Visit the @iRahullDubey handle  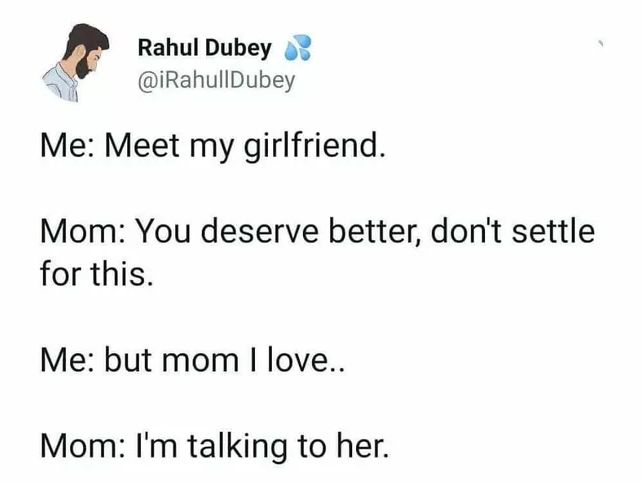[217, 80]
